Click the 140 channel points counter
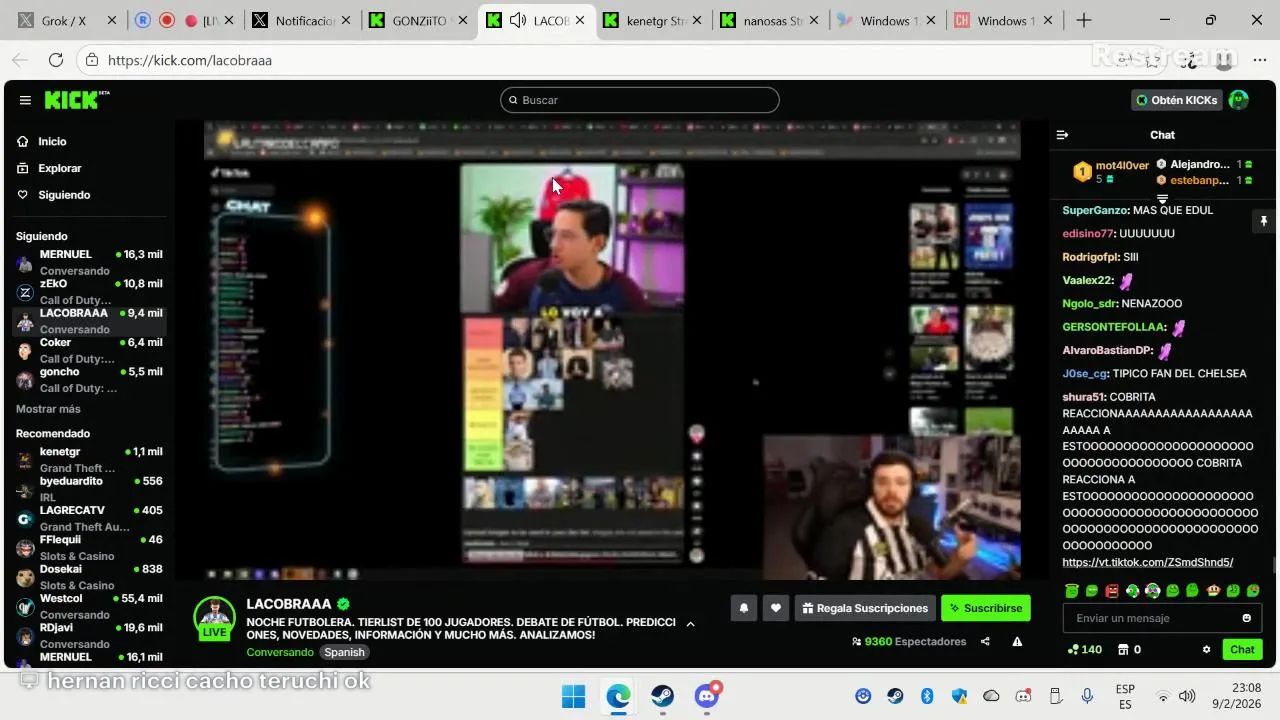This screenshot has height=720, width=1280. [1084, 649]
